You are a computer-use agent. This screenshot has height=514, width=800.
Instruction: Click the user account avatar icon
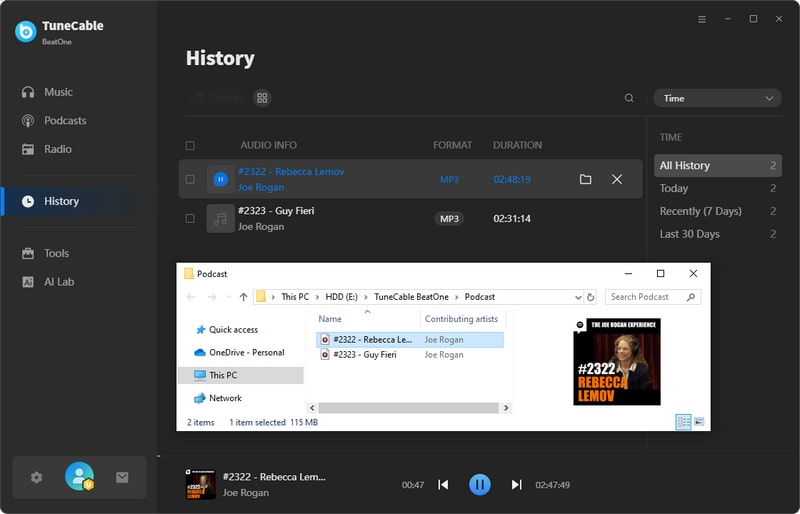80,476
